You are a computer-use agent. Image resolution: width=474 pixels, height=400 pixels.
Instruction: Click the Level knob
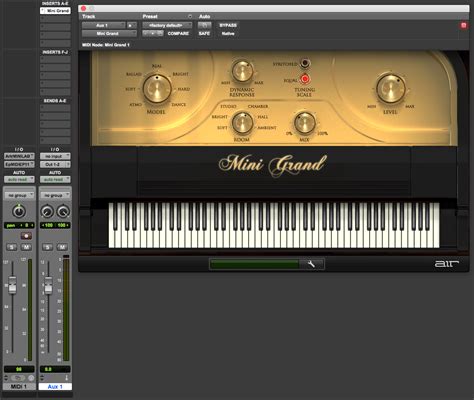click(391, 88)
